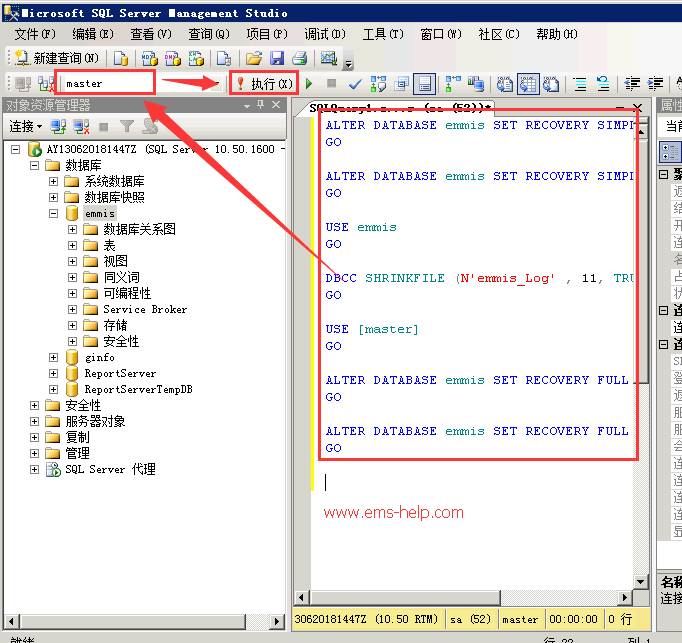The width and height of the screenshot is (682, 643).
Task: Select the ginfo database
Action: [100, 358]
